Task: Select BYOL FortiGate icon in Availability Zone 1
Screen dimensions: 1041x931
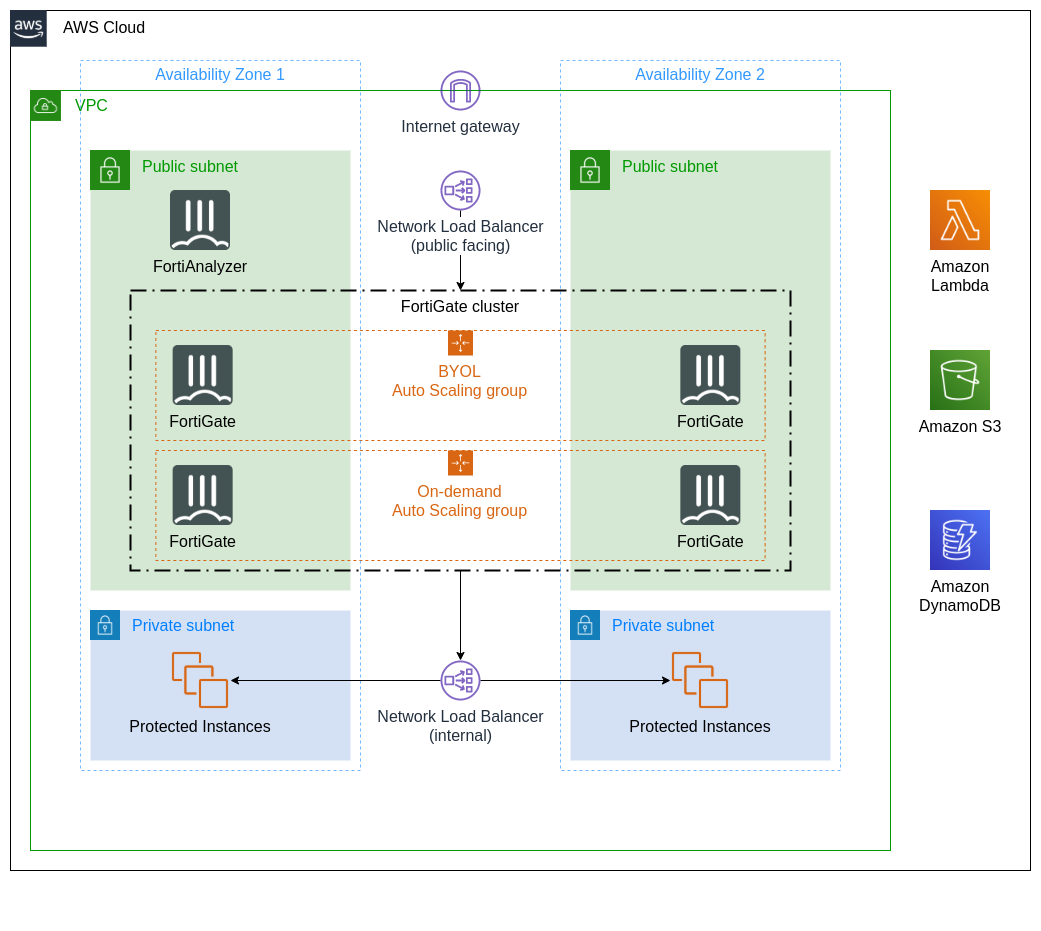Action: (202, 375)
